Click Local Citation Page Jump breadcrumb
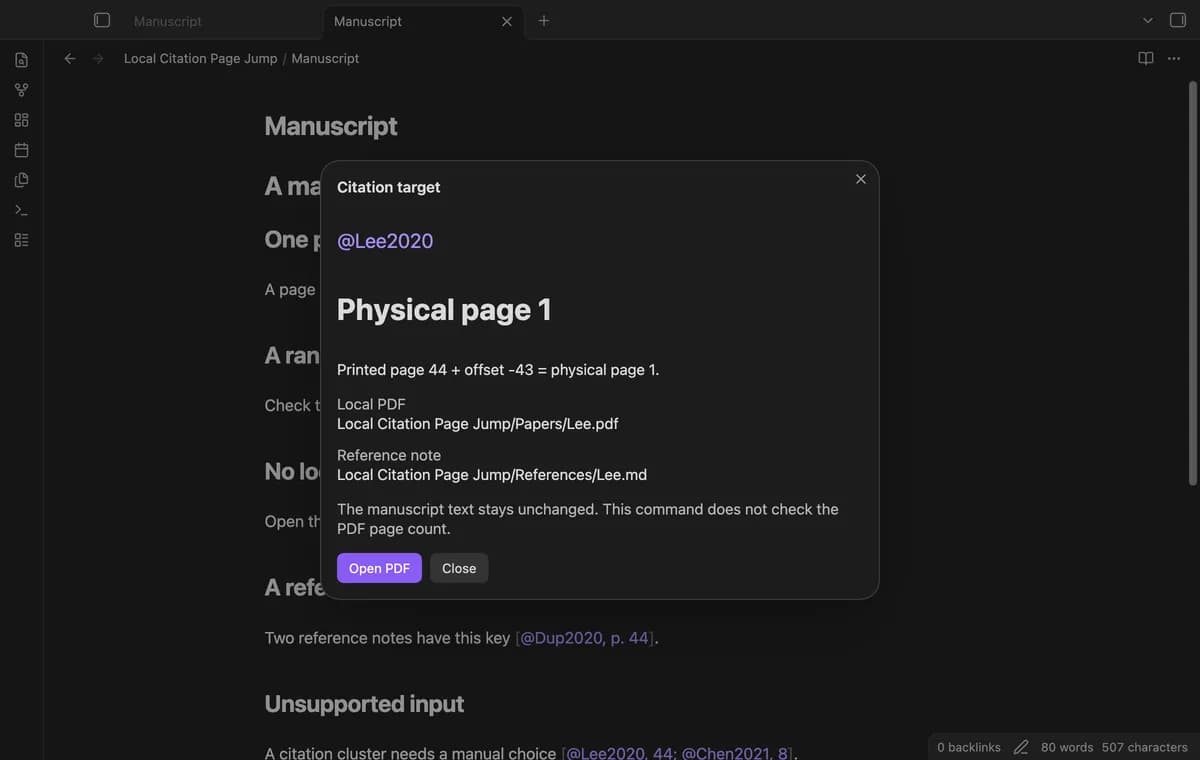The width and height of the screenshot is (1200, 760). pos(200,58)
